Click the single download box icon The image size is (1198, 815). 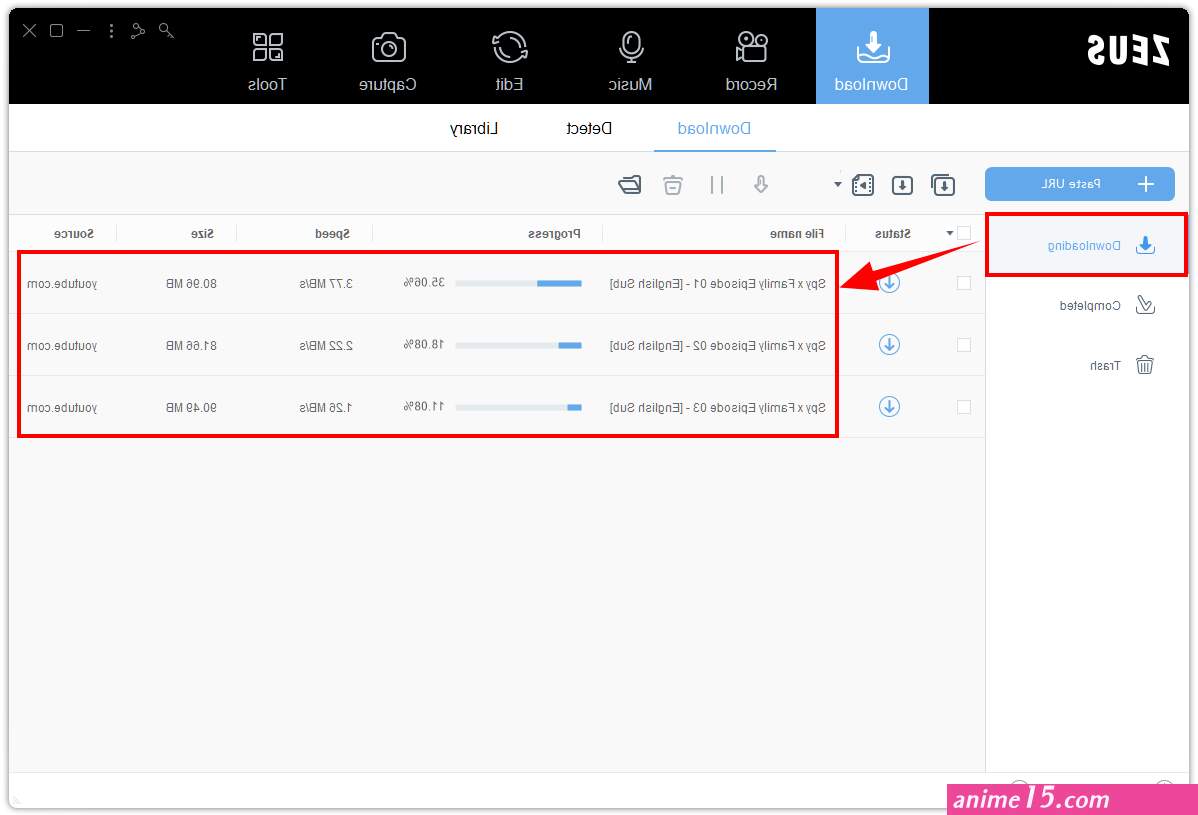pos(902,185)
